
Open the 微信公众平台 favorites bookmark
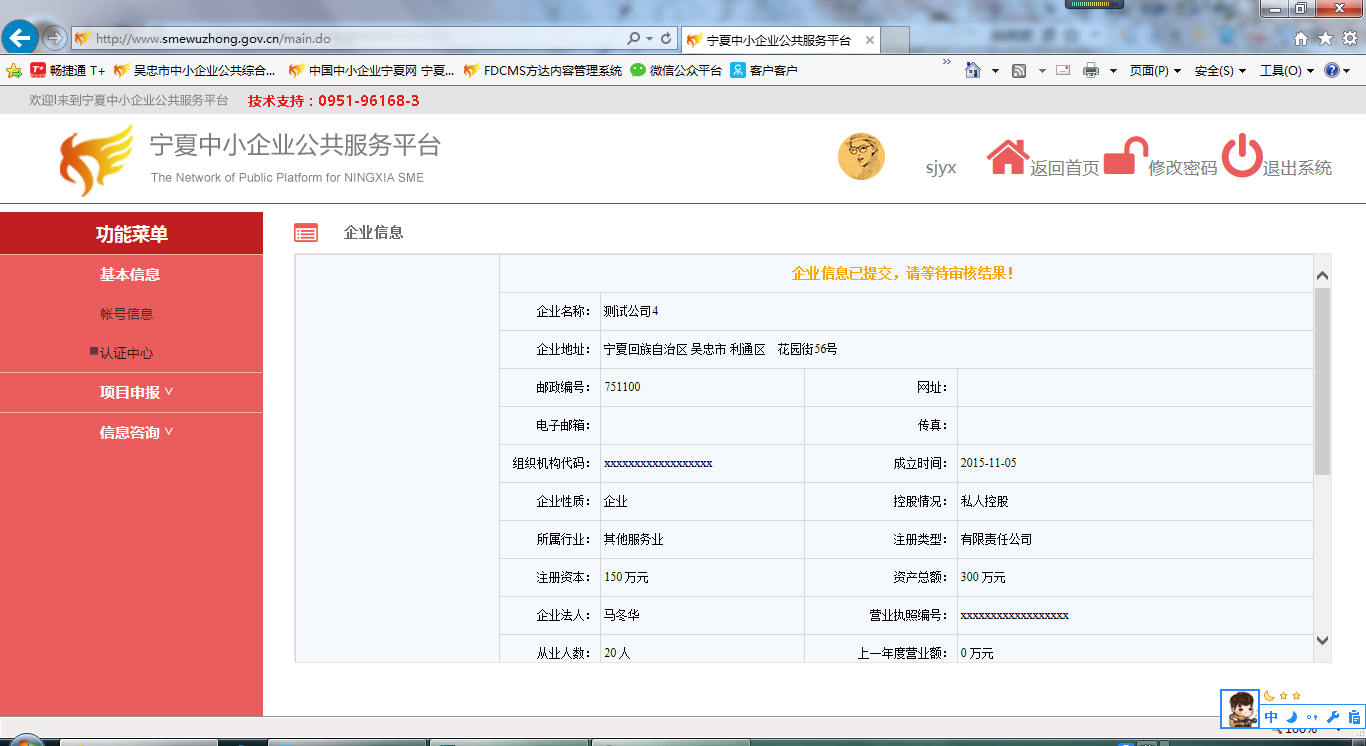click(676, 71)
